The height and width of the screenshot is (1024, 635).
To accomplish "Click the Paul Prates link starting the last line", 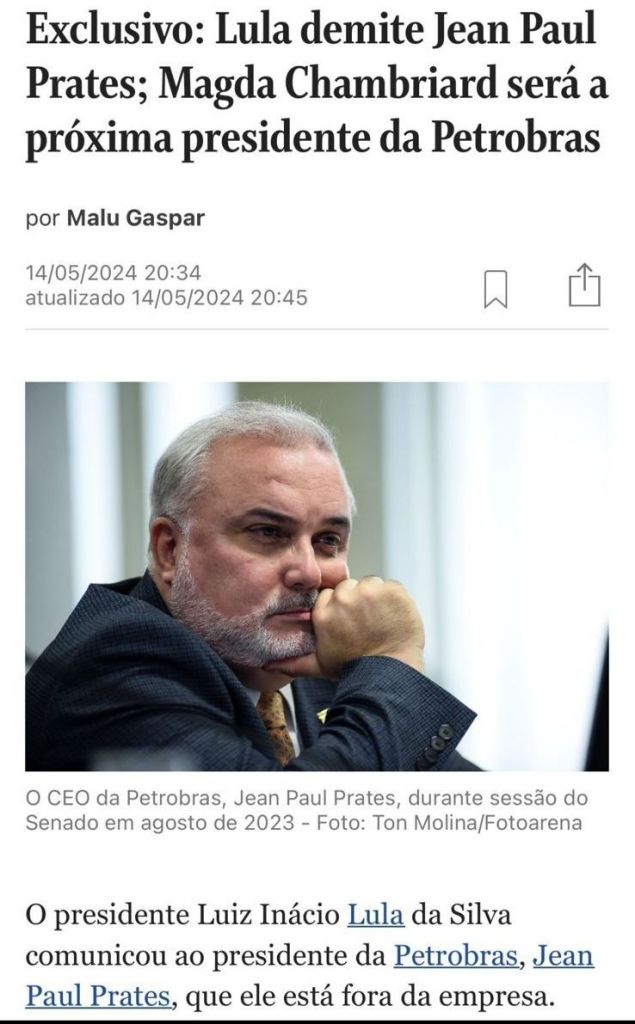I will (98, 996).
